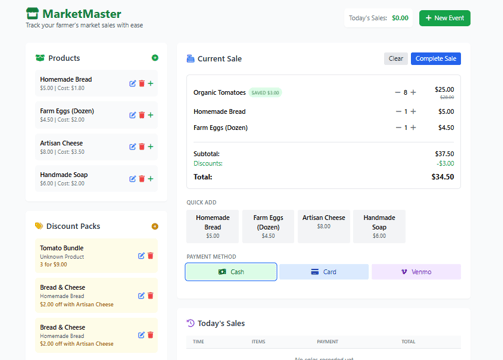Add Artisan Cheese via plus icon
Screen dimensions: 503x360
(151, 147)
